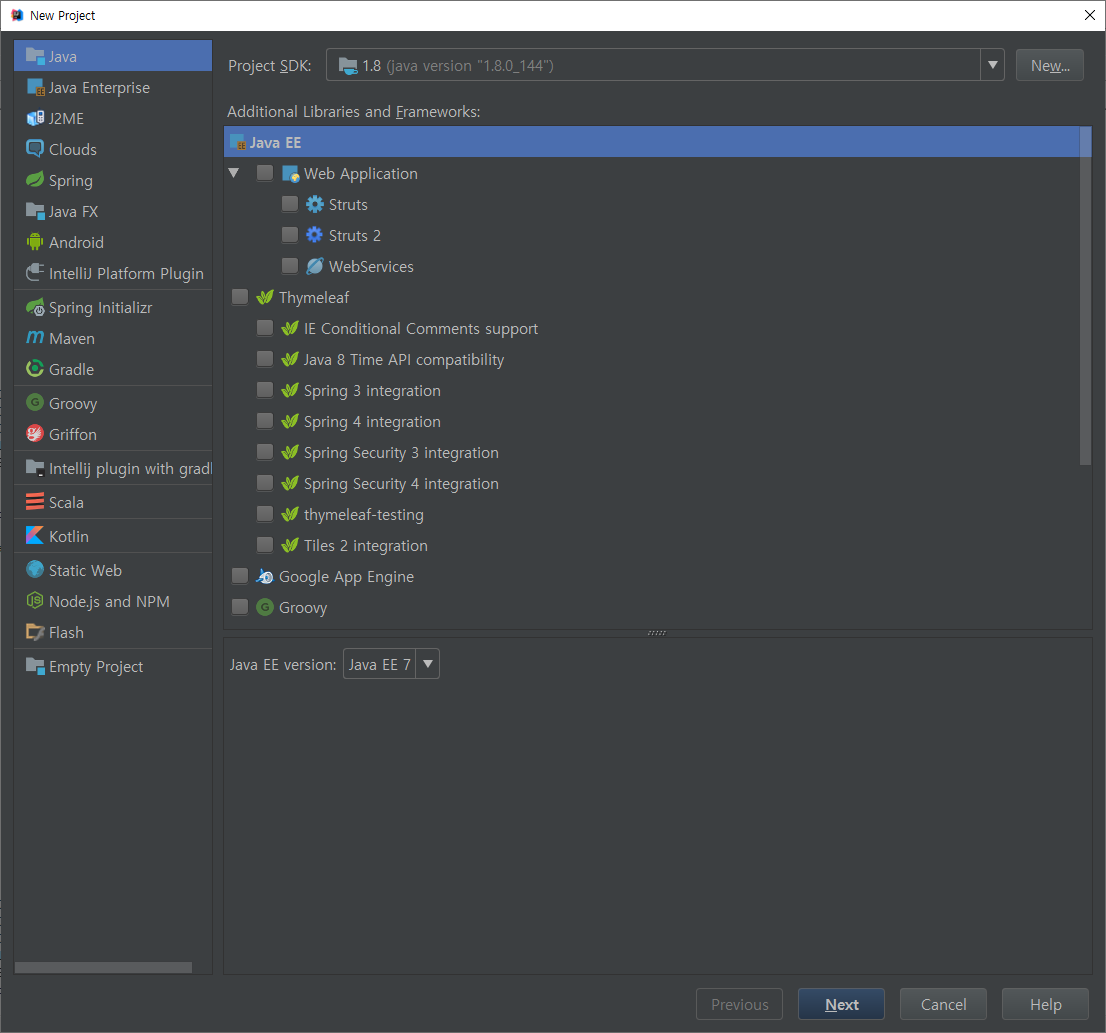Enable Java 8 Time API compatibility checkbox

[265, 359]
